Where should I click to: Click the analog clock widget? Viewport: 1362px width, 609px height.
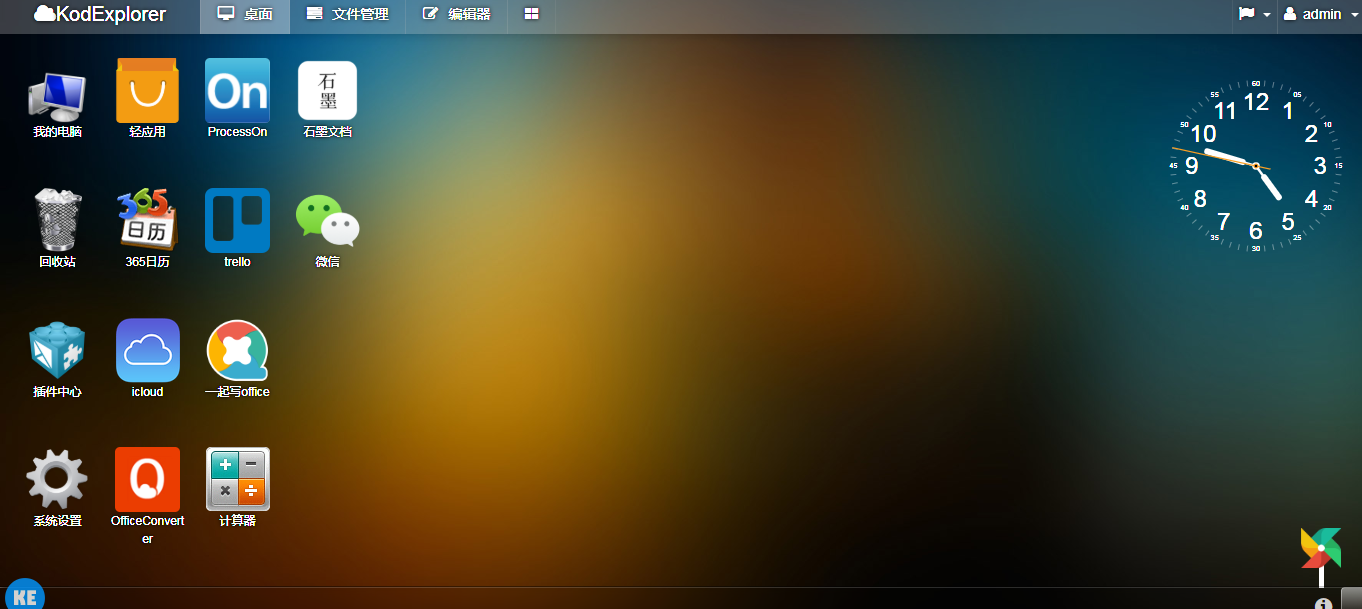point(1257,163)
